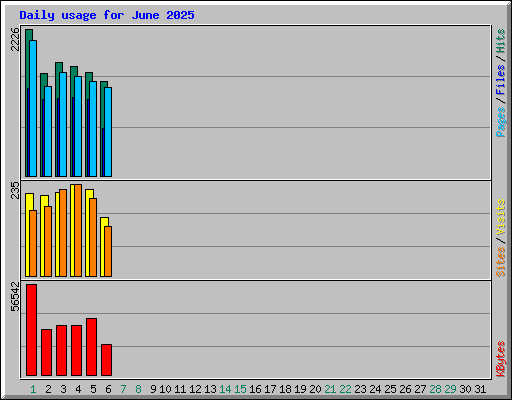
Task: Click the 'Pages' legend label
Action: [x=500, y=122]
